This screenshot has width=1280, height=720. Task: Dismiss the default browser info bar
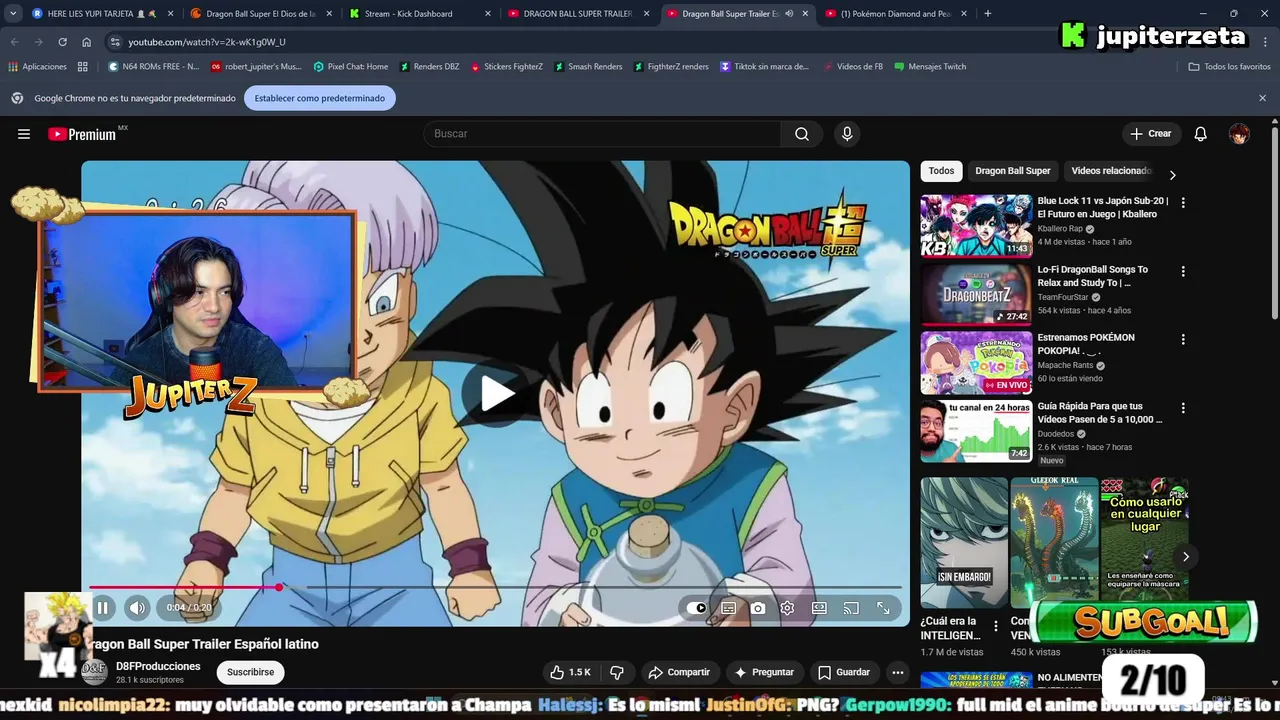point(1262,98)
